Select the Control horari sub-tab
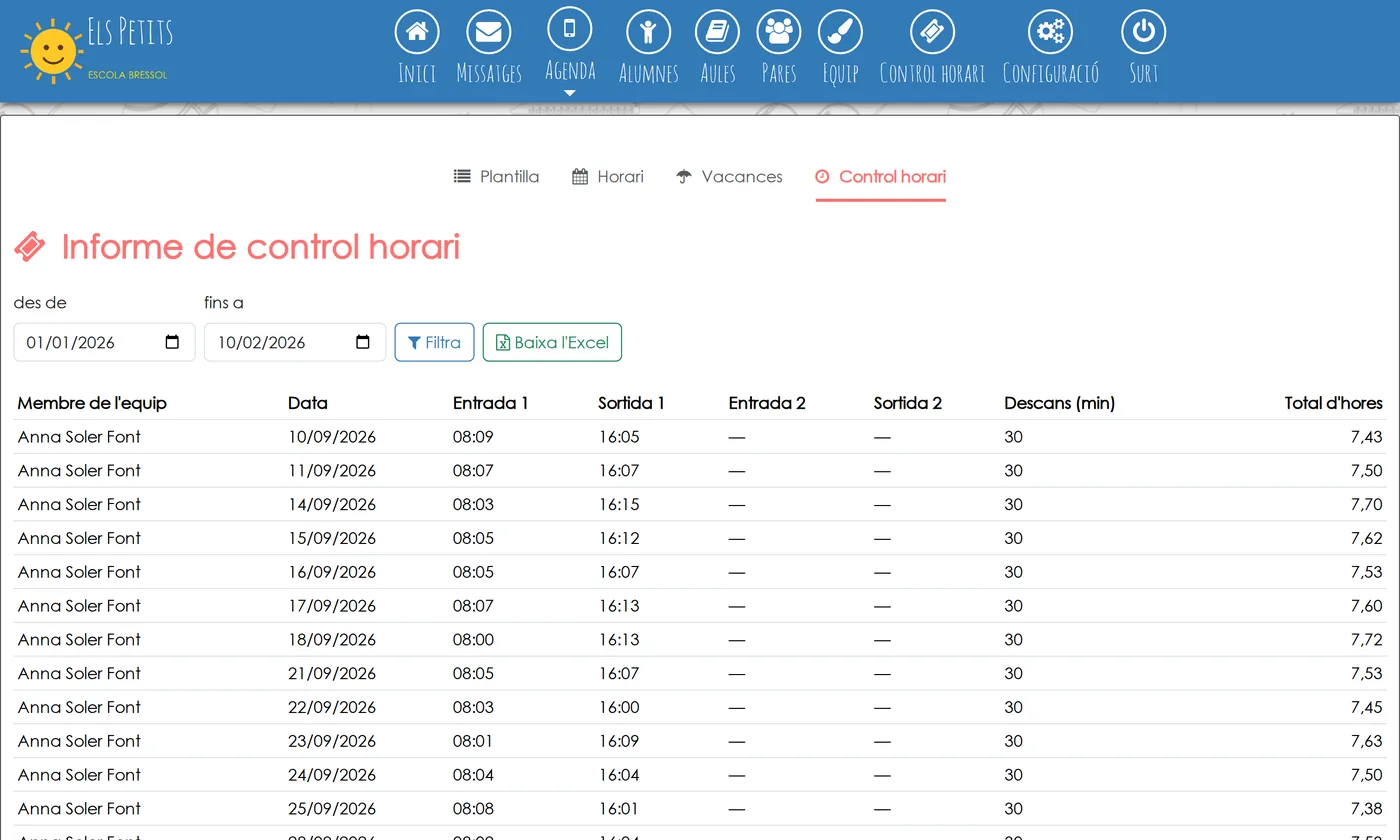 tap(880, 177)
